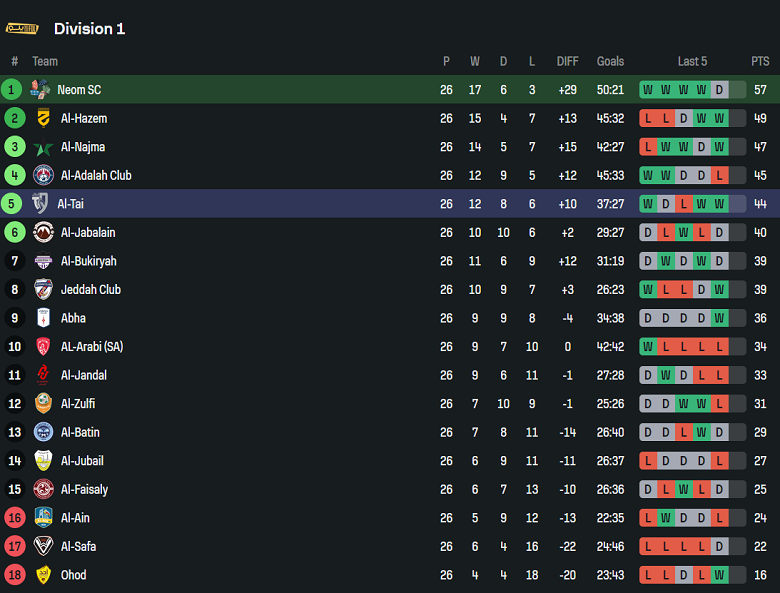Click the Al-Tai shield logo
The image size is (780, 593).
(41, 204)
